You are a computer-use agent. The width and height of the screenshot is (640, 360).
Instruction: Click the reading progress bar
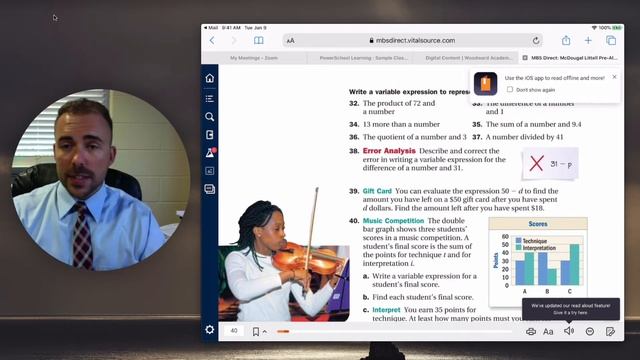tap(394, 332)
